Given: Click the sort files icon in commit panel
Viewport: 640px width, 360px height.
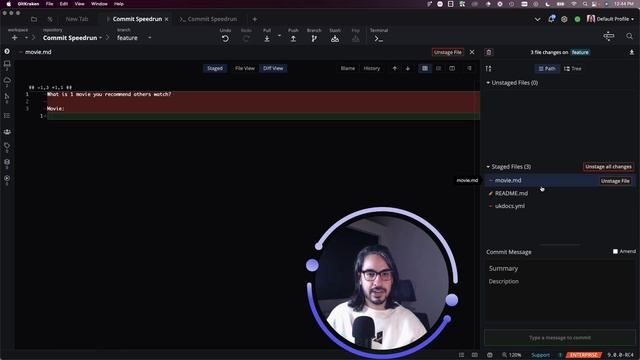Looking at the screenshot, I should (x=488, y=69).
